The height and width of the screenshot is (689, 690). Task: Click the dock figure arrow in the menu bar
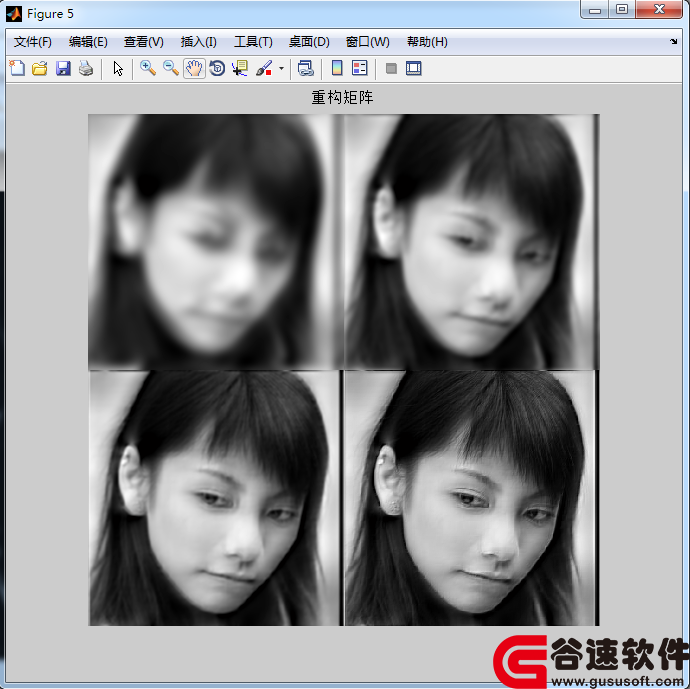point(674,42)
